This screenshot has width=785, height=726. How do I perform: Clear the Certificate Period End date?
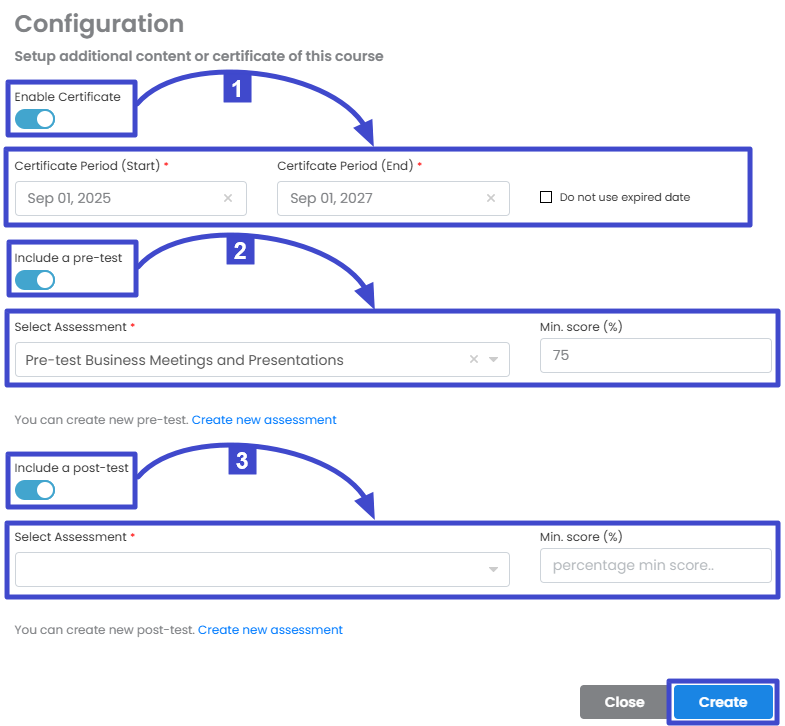(490, 198)
